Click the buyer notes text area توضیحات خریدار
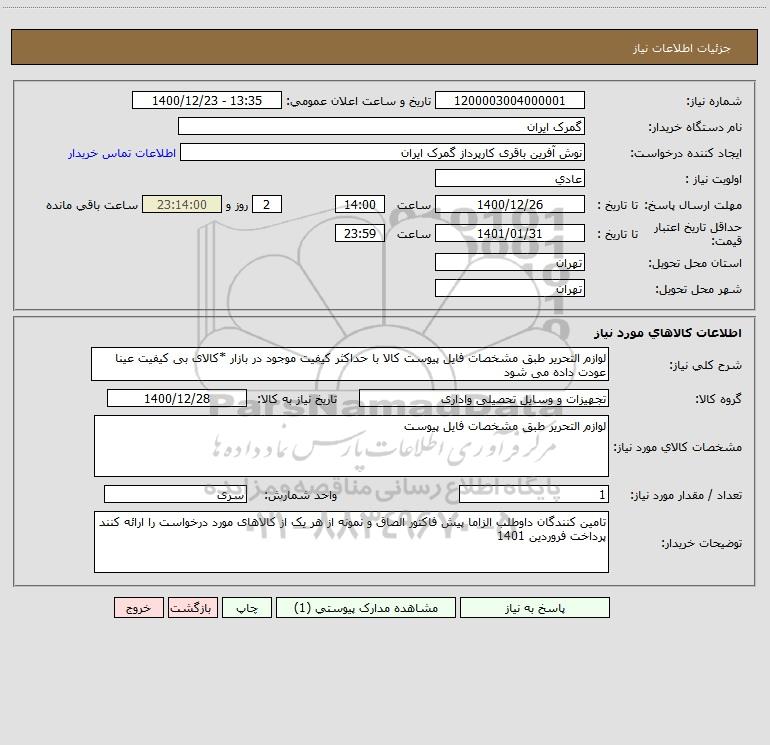 pos(351,542)
